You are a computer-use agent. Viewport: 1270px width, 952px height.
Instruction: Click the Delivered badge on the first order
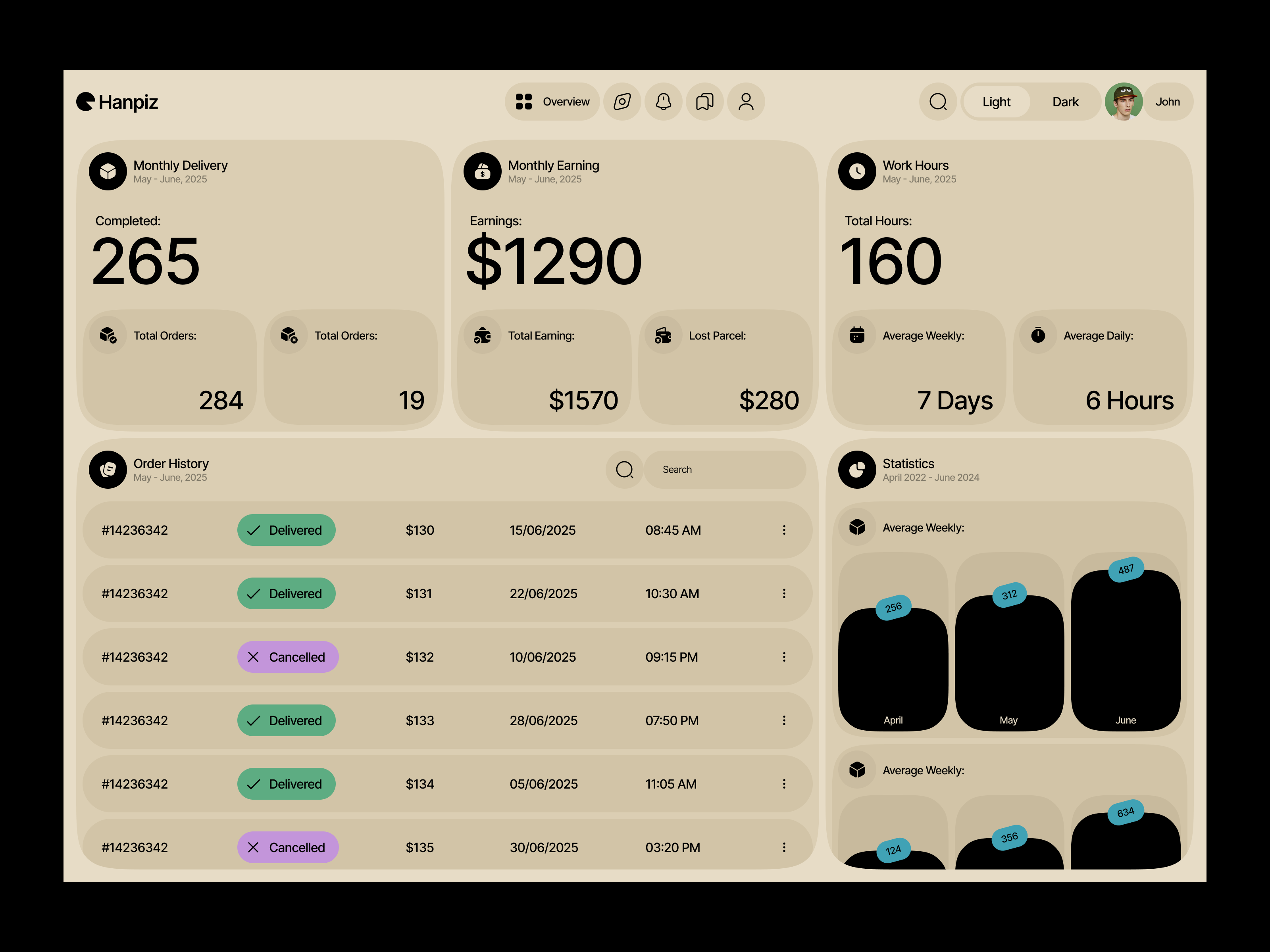286,530
